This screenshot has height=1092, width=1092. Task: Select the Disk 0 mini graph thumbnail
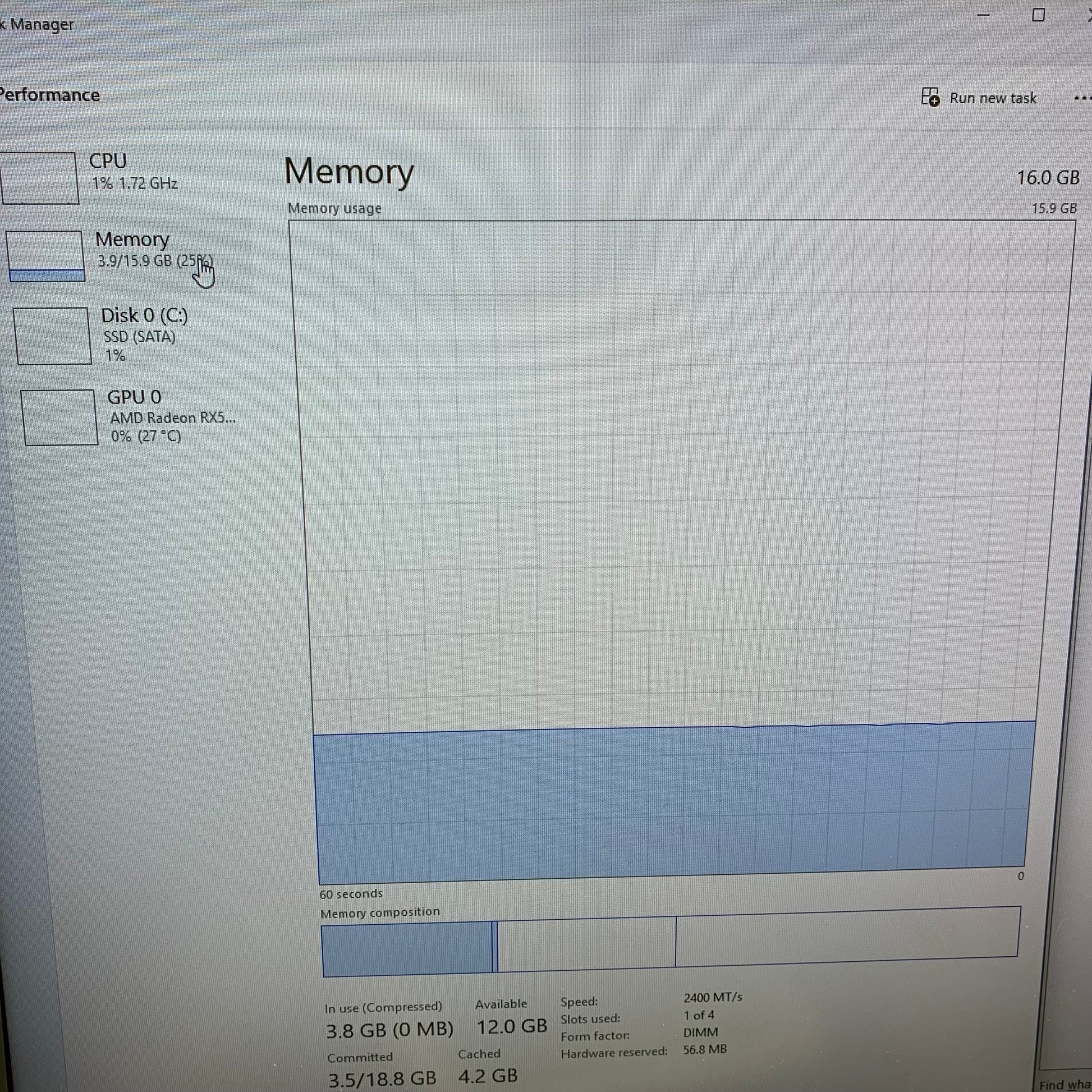tap(53, 336)
